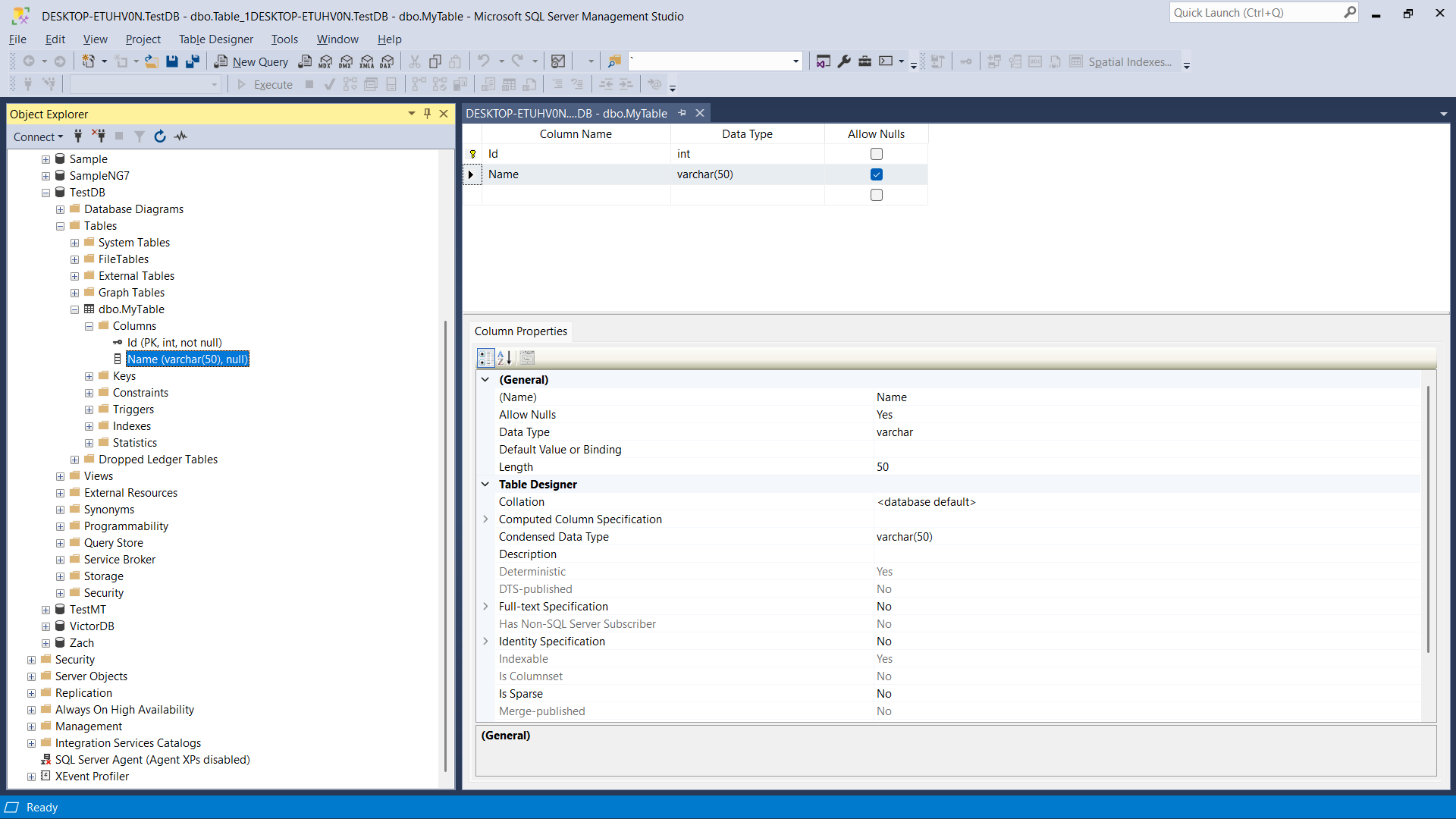Click the Quick Launch search field

click(1255, 13)
